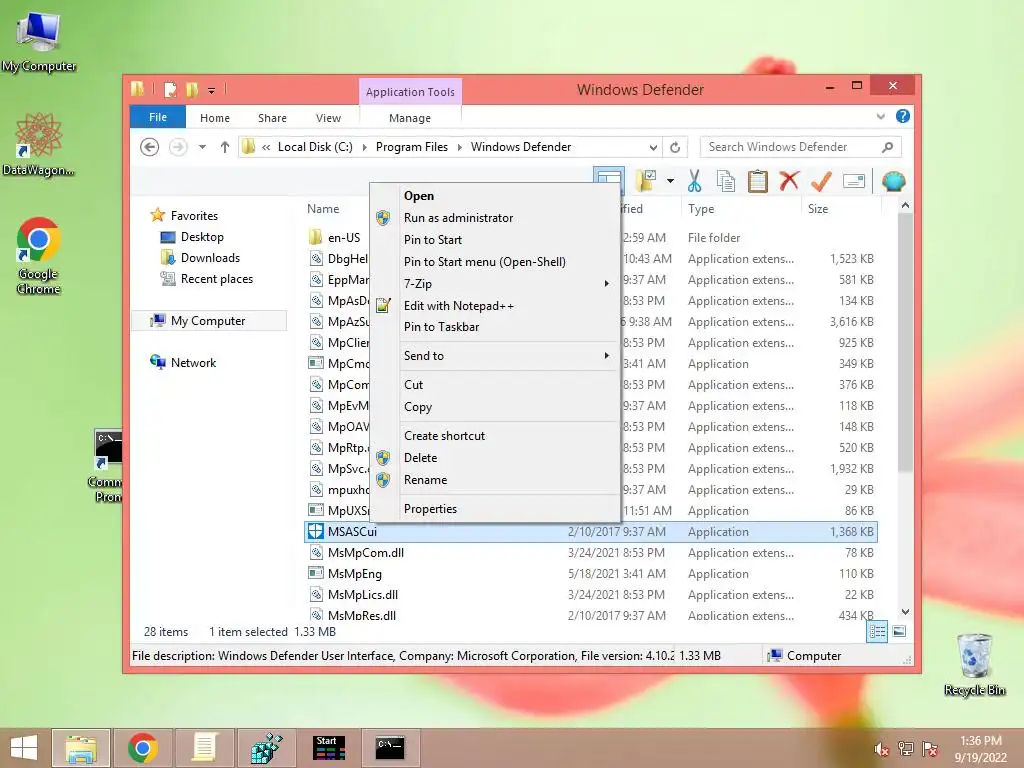
Task: Select Recent places in the navigation pane
Action: coord(216,279)
